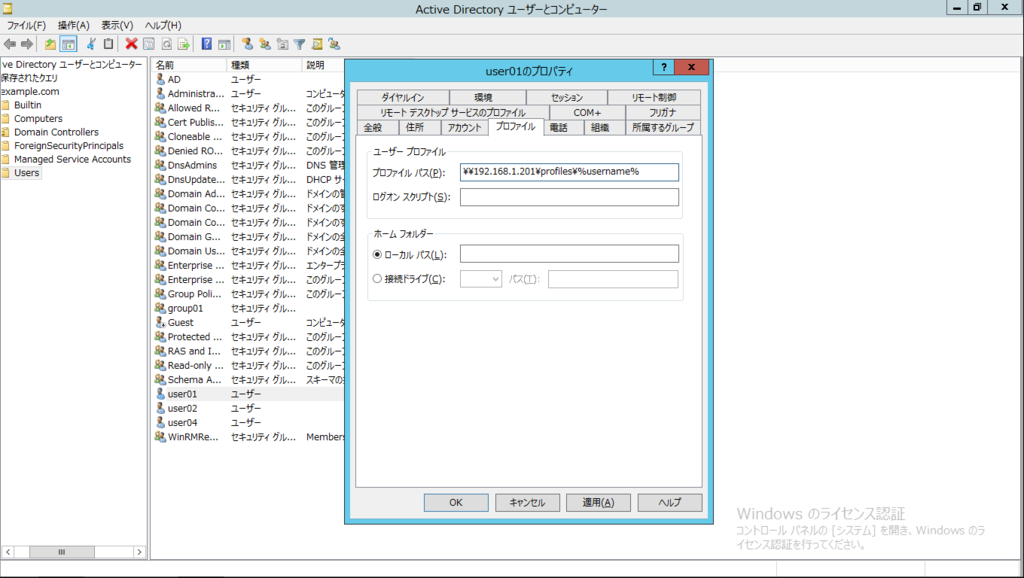Screen dimensions: 1024x578
Task: Click the find objects icon in toolbar
Action: point(317,44)
